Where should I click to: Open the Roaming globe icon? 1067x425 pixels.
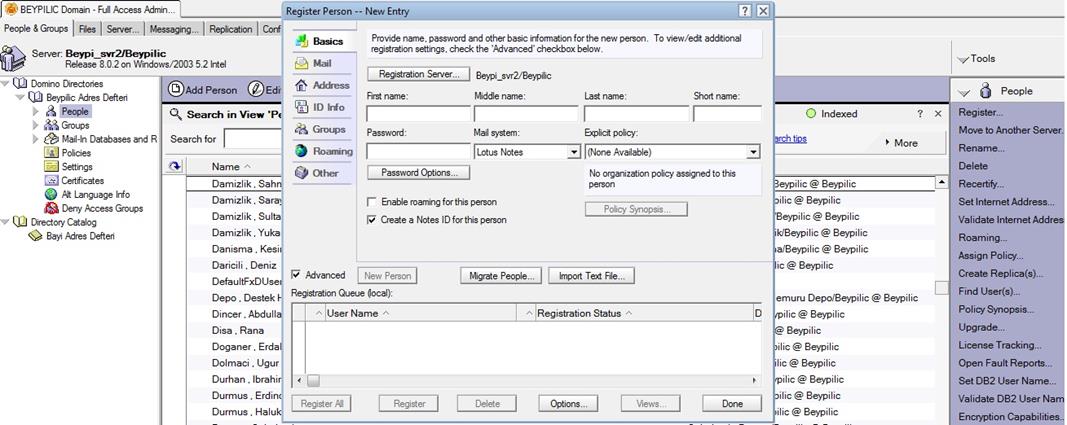tap(301, 151)
